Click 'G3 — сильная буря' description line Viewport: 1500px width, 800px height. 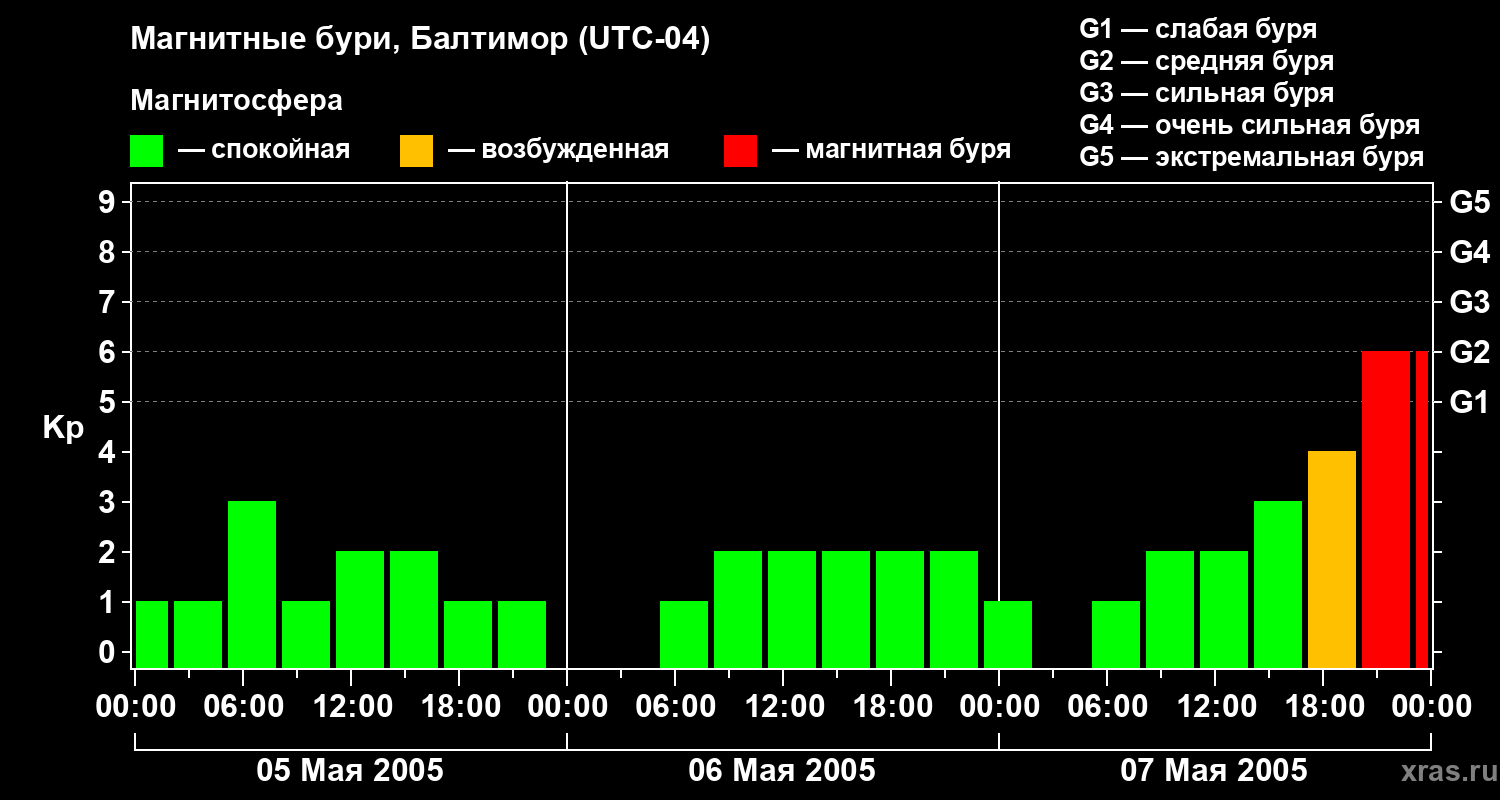[x=1206, y=93]
